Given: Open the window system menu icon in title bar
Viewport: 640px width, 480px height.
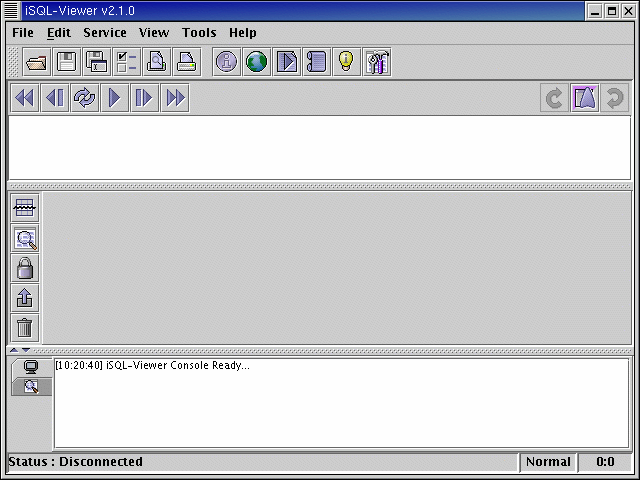Looking at the screenshot, I should (11, 11).
